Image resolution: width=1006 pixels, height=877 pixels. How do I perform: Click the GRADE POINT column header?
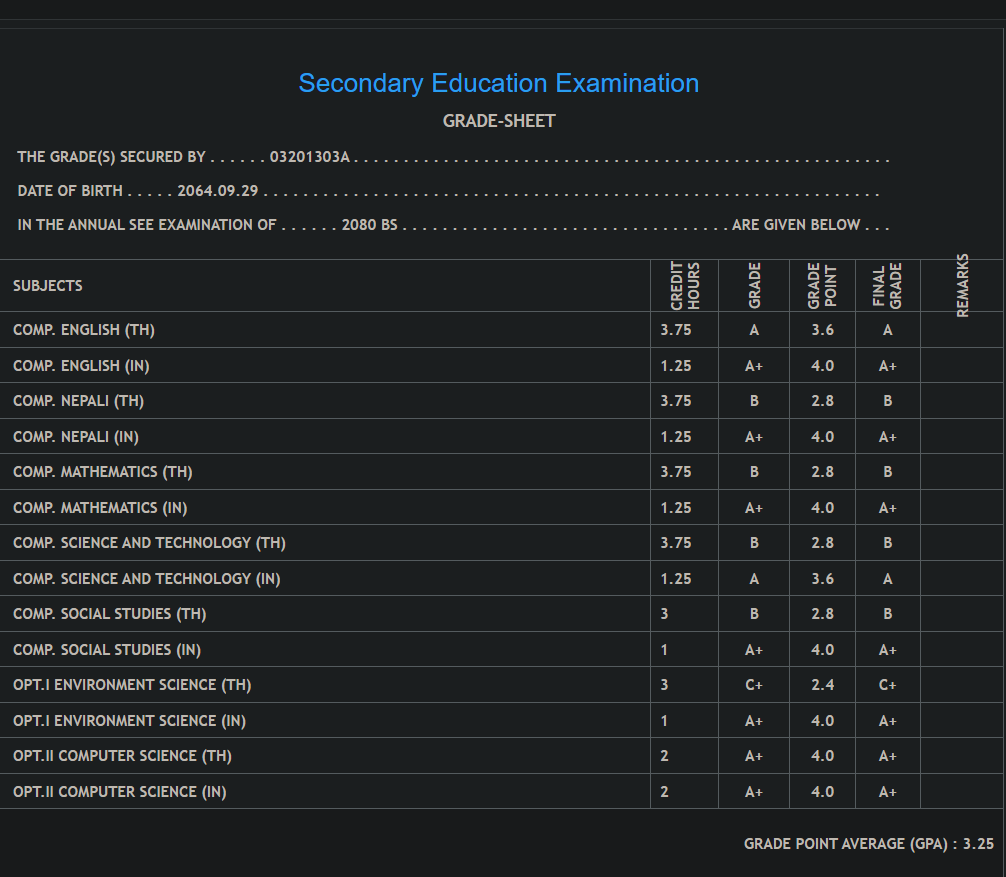click(821, 286)
